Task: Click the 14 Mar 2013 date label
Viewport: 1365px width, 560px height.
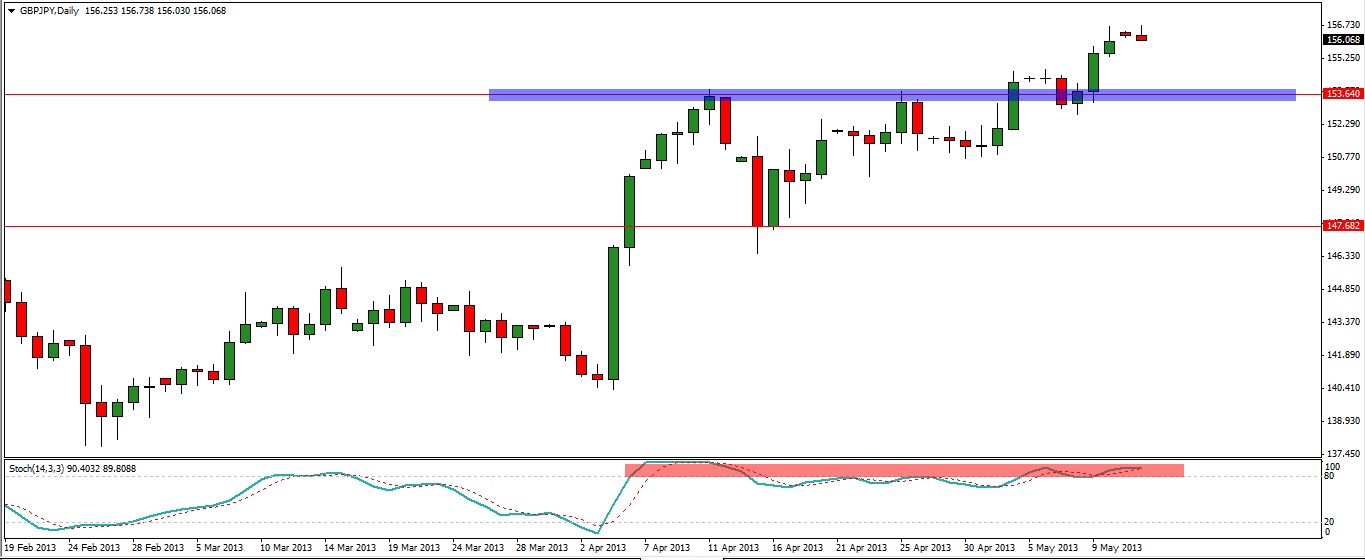Action: click(351, 548)
